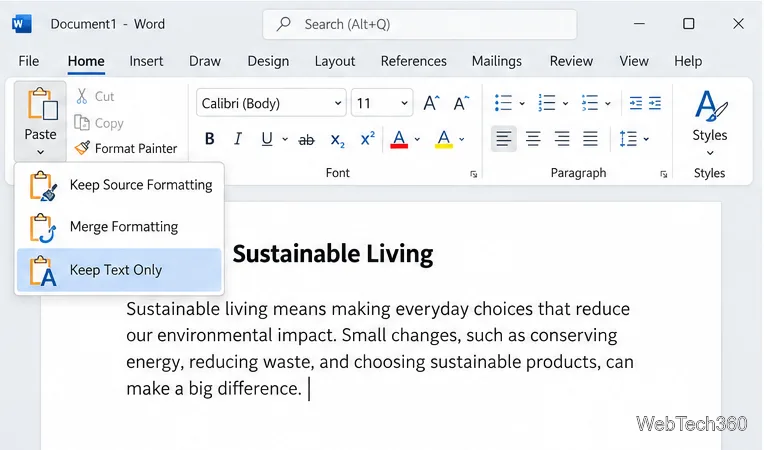Switch to the Home tab

[86, 61]
